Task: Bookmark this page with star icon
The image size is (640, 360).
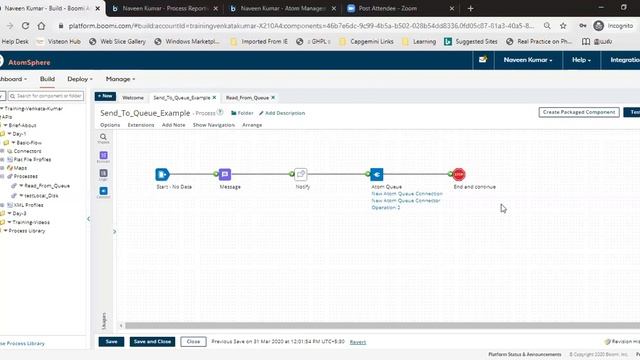Action: click(563, 26)
